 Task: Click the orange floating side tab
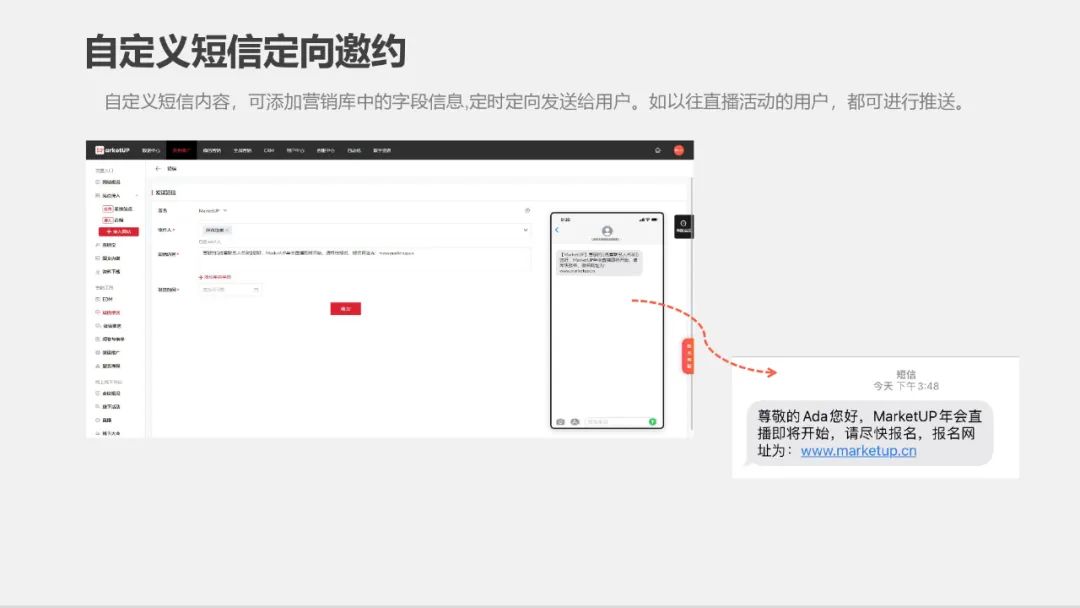tap(687, 356)
